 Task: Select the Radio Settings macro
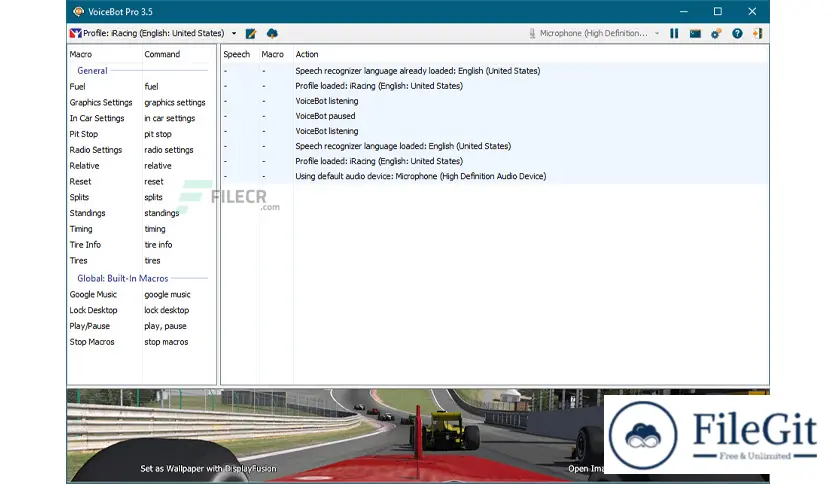coord(95,150)
